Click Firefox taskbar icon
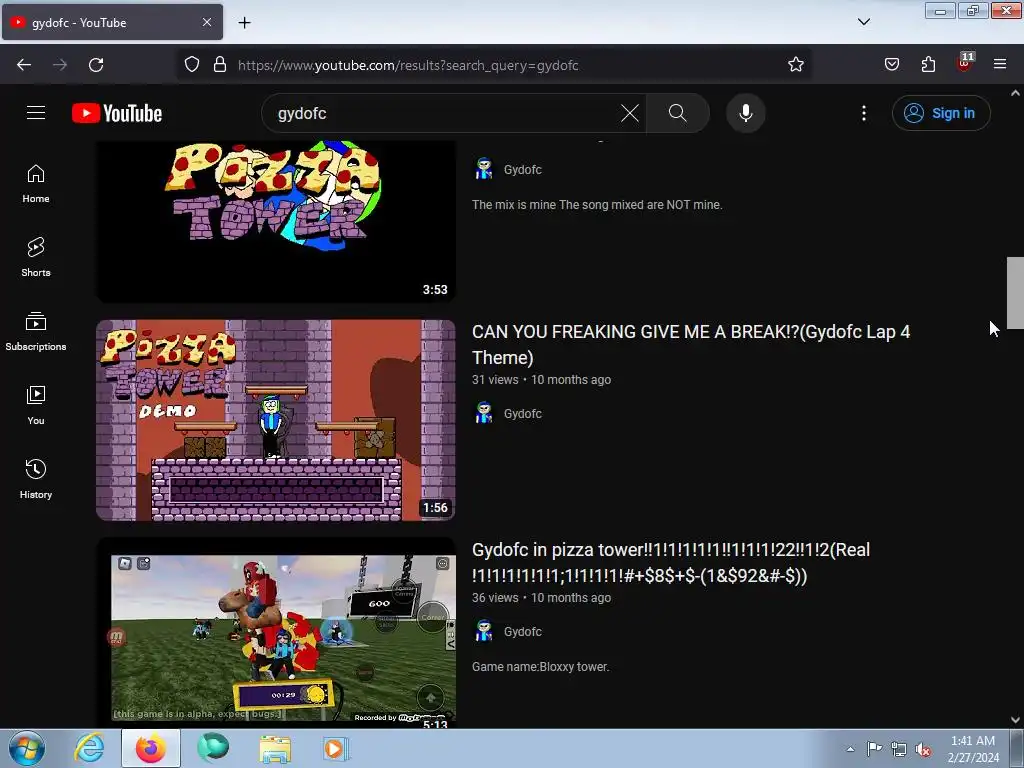The width and height of the screenshot is (1024, 768). tap(151, 748)
